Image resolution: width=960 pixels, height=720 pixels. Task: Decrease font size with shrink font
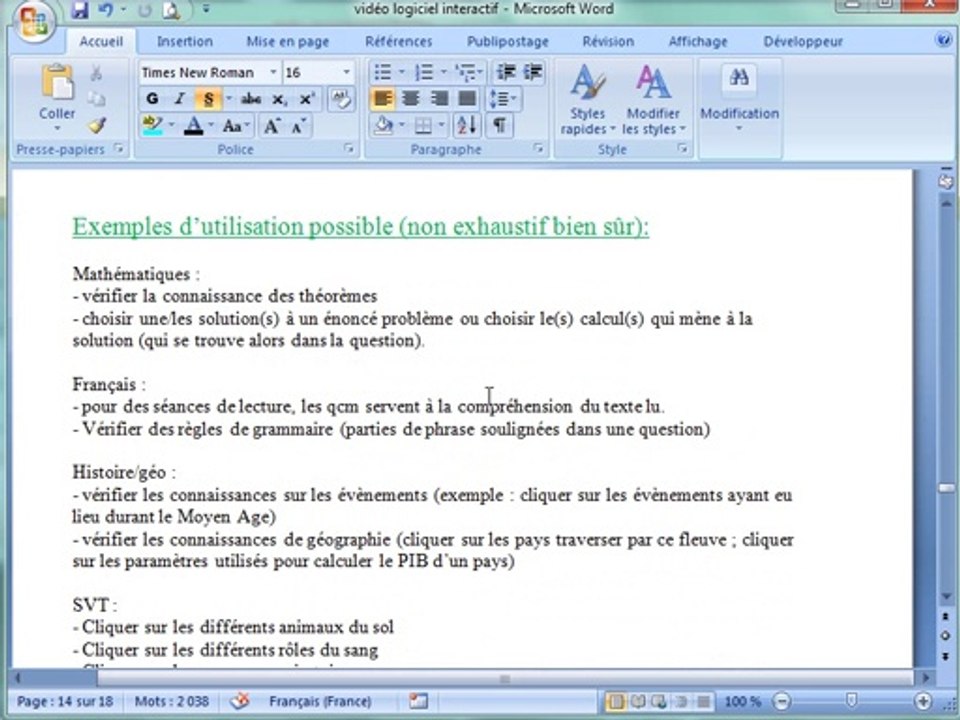[x=299, y=126]
